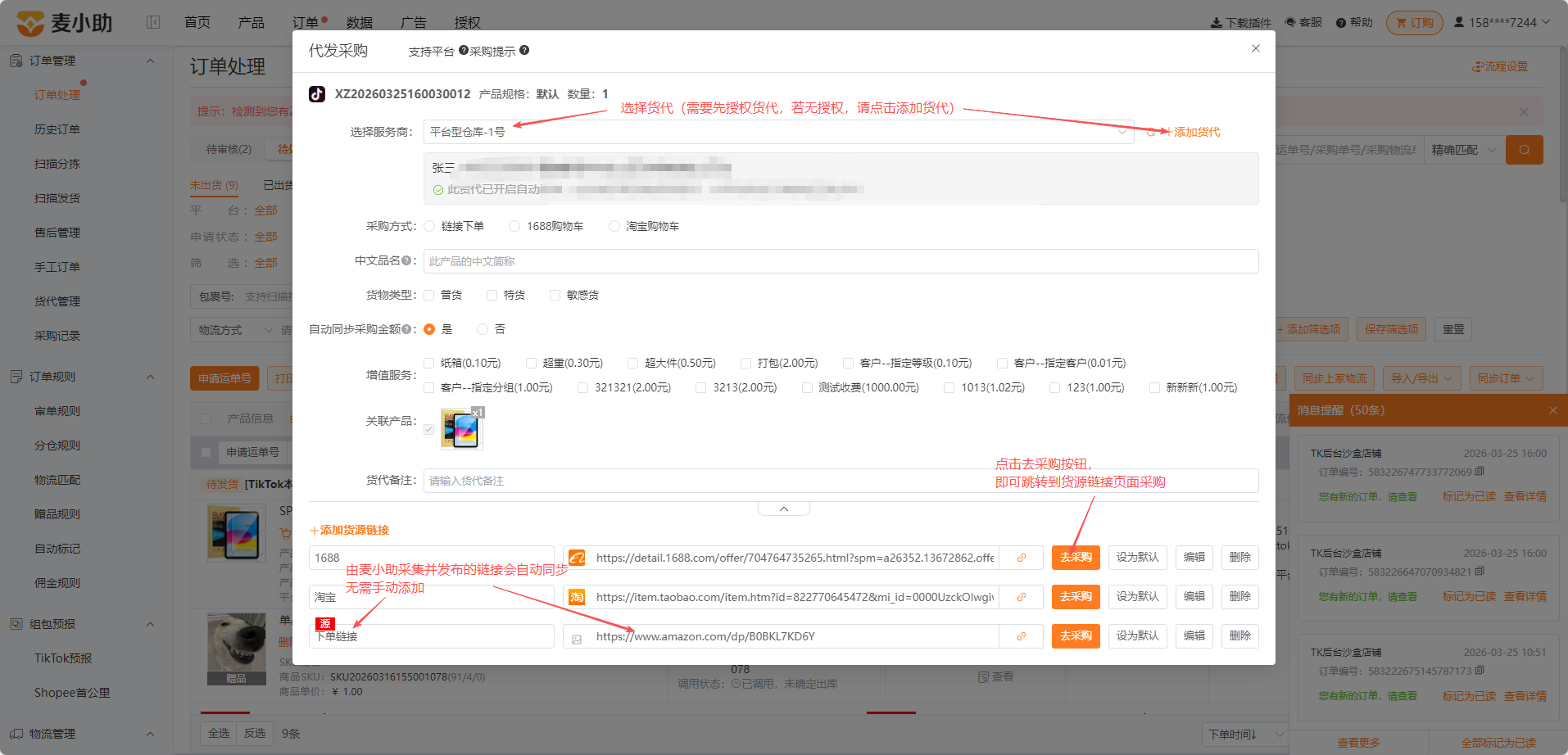Click the orange search button in background page
This screenshot has width=1568, height=755.
(x=1525, y=150)
